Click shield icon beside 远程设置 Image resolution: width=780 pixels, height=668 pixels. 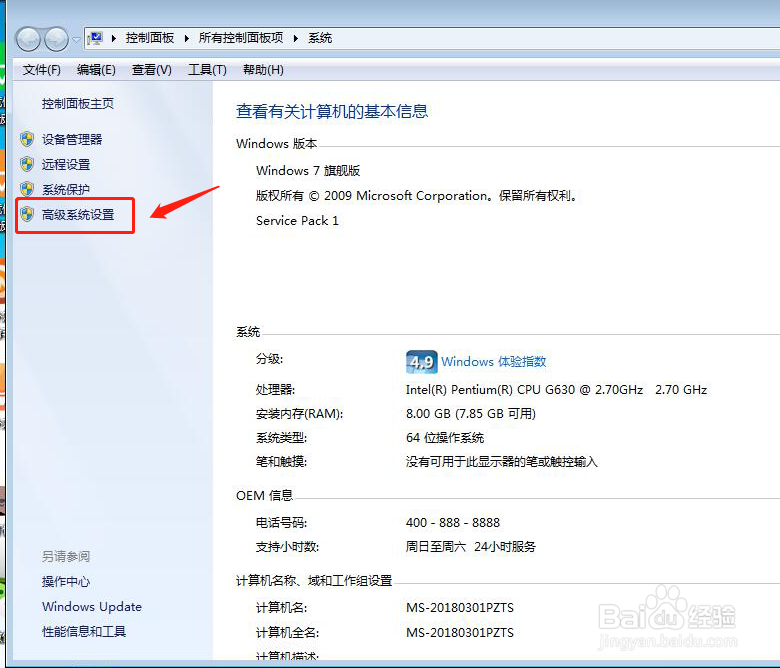point(27,164)
